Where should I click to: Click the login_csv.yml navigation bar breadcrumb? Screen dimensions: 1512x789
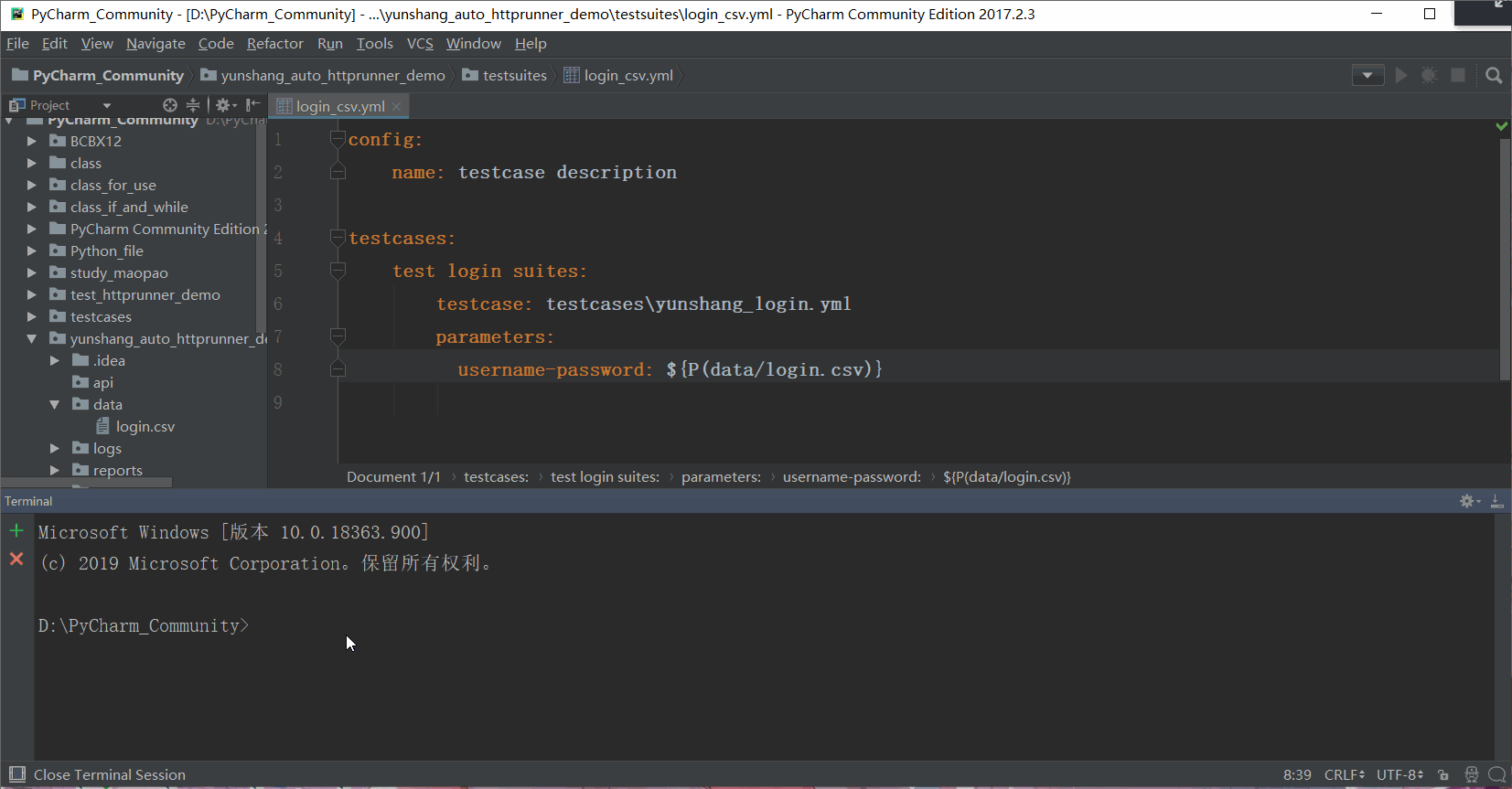[618, 75]
